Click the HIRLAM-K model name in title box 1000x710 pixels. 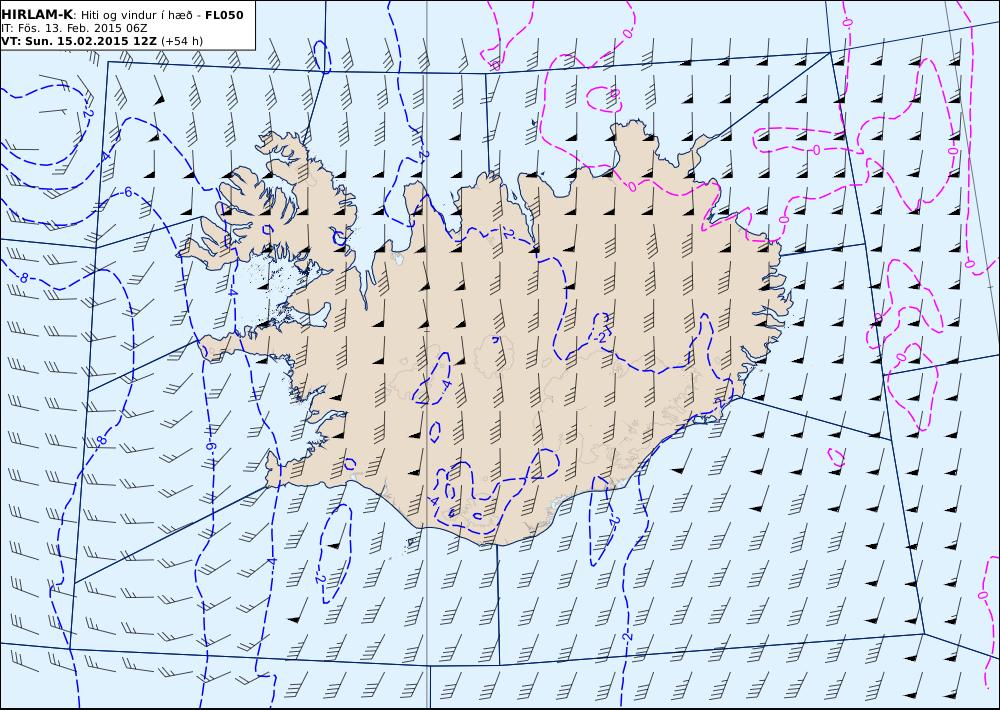pos(37,15)
